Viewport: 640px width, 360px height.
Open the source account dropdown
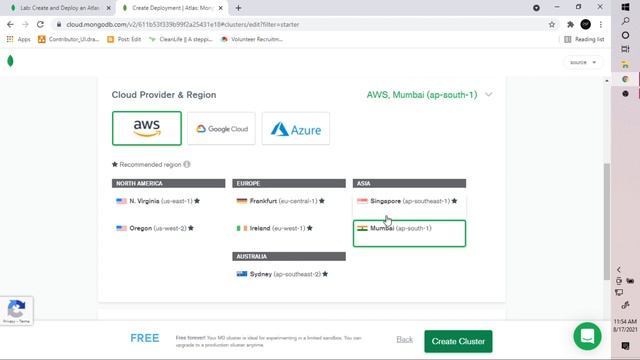[x=583, y=62]
